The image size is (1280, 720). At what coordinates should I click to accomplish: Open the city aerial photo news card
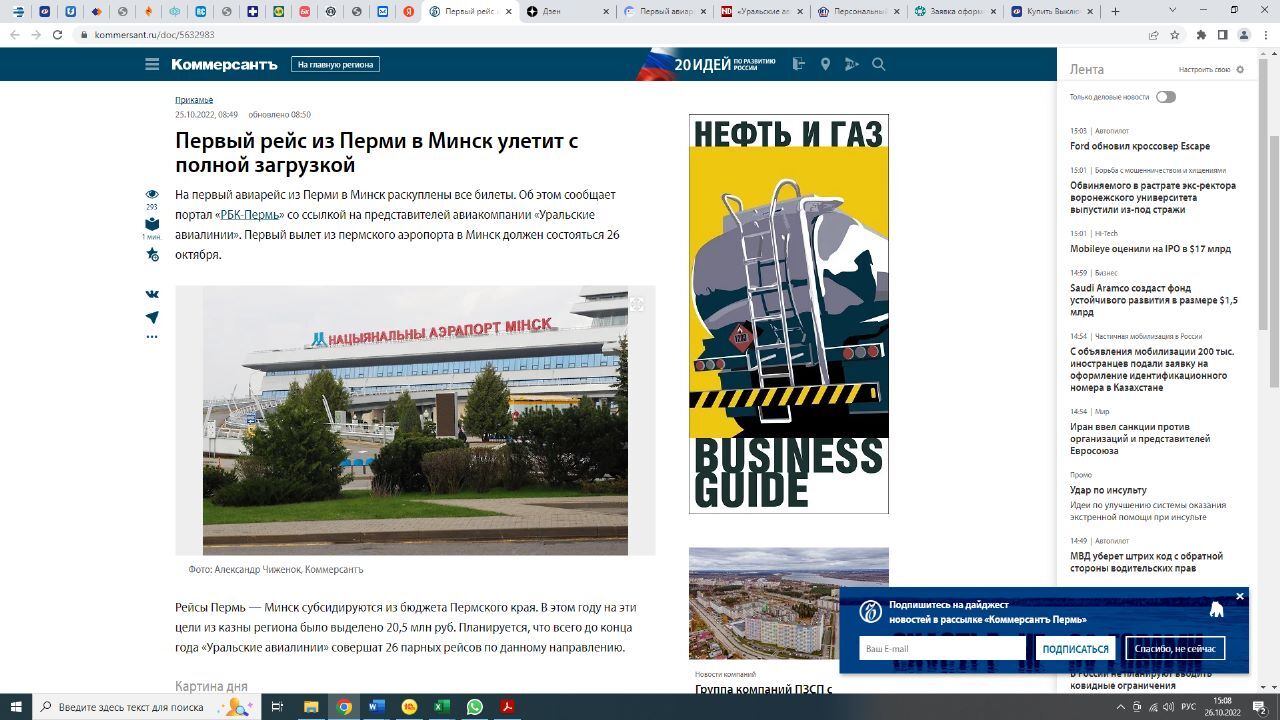[x=789, y=604]
